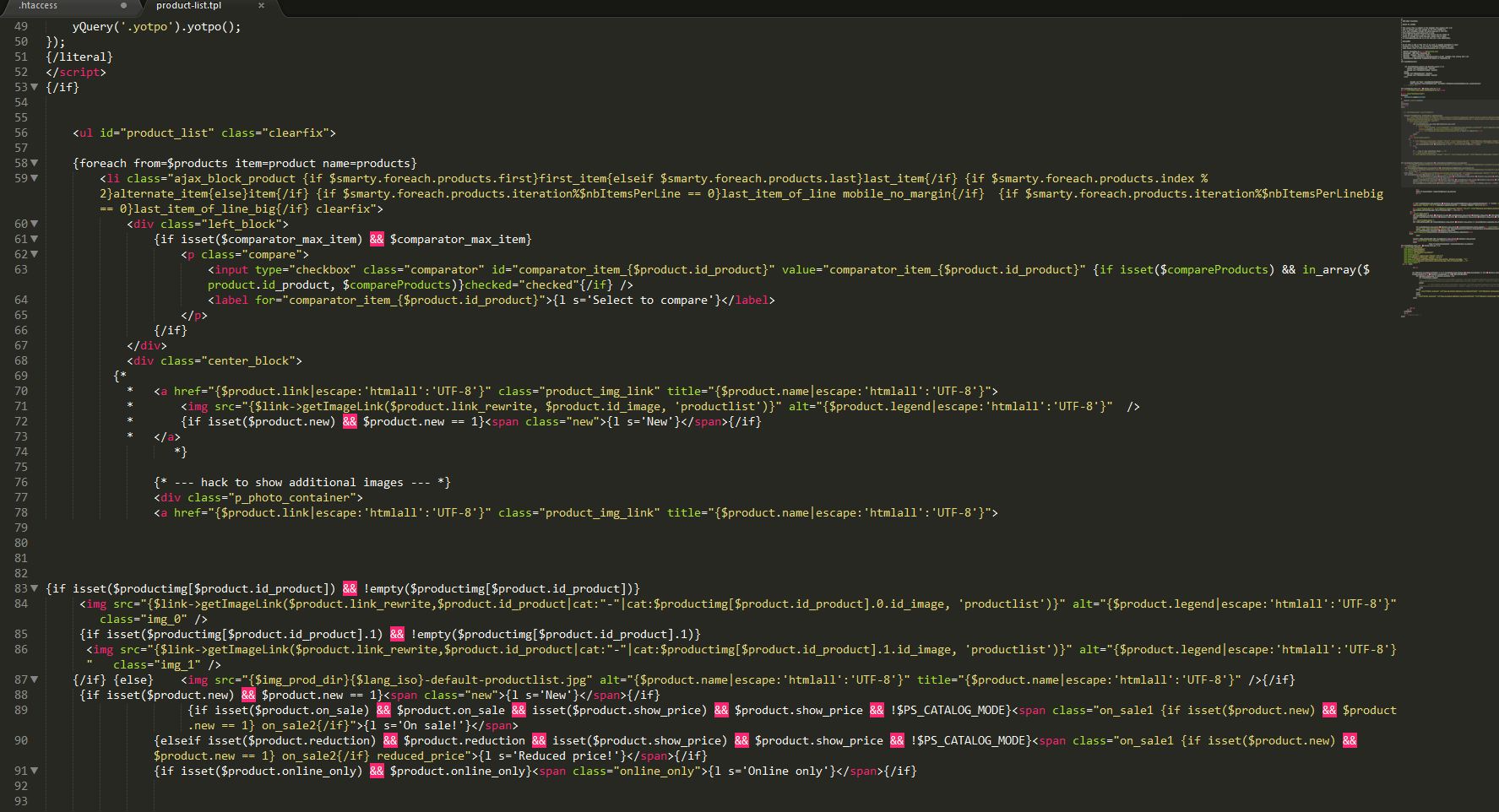This screenshot has width=1499, height=812.
Task: Fold the compare paragraph at line 62
Action: (x=35, y=254)
